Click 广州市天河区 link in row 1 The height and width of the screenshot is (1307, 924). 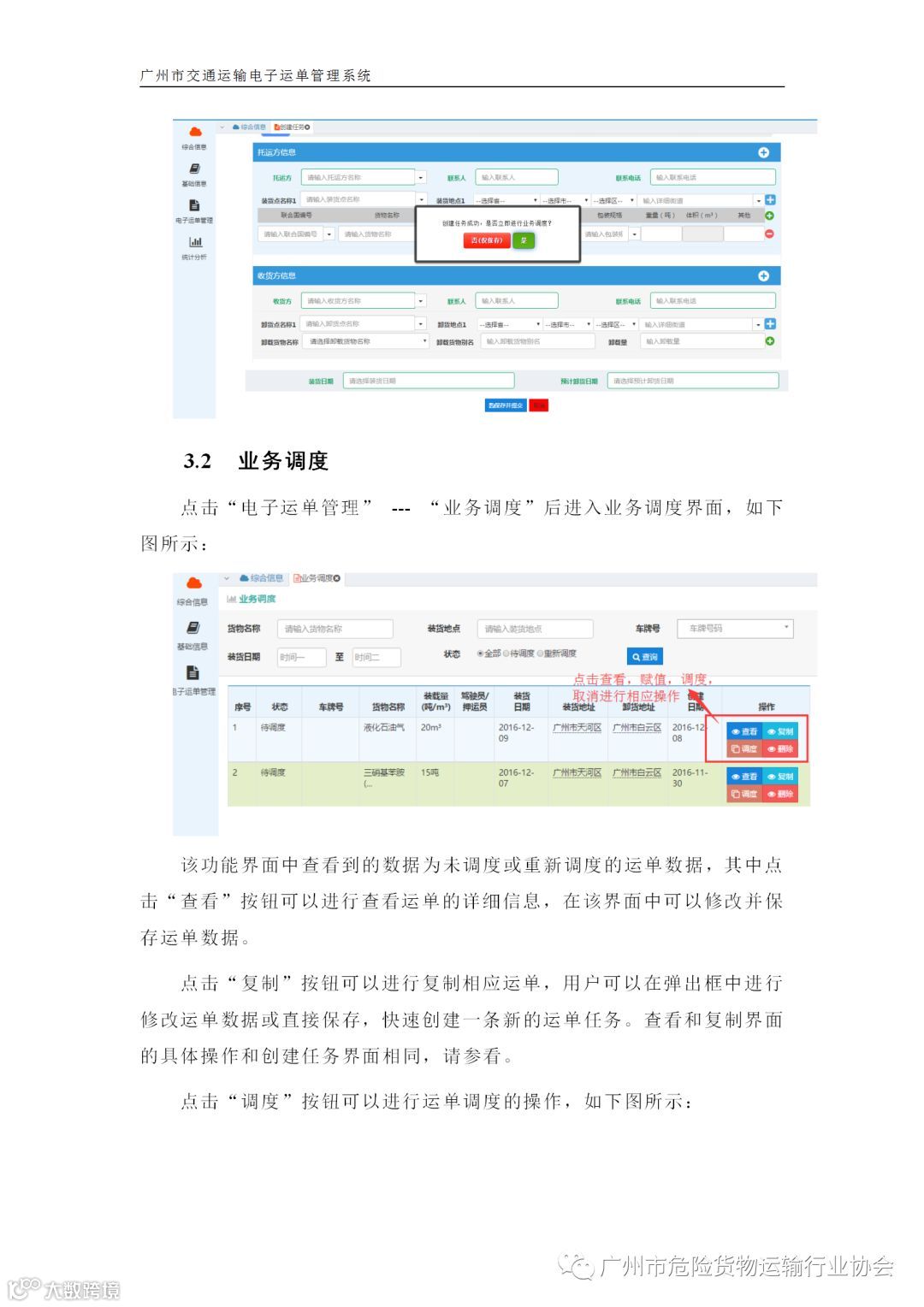pyautogui.click(x=577, y=728)
